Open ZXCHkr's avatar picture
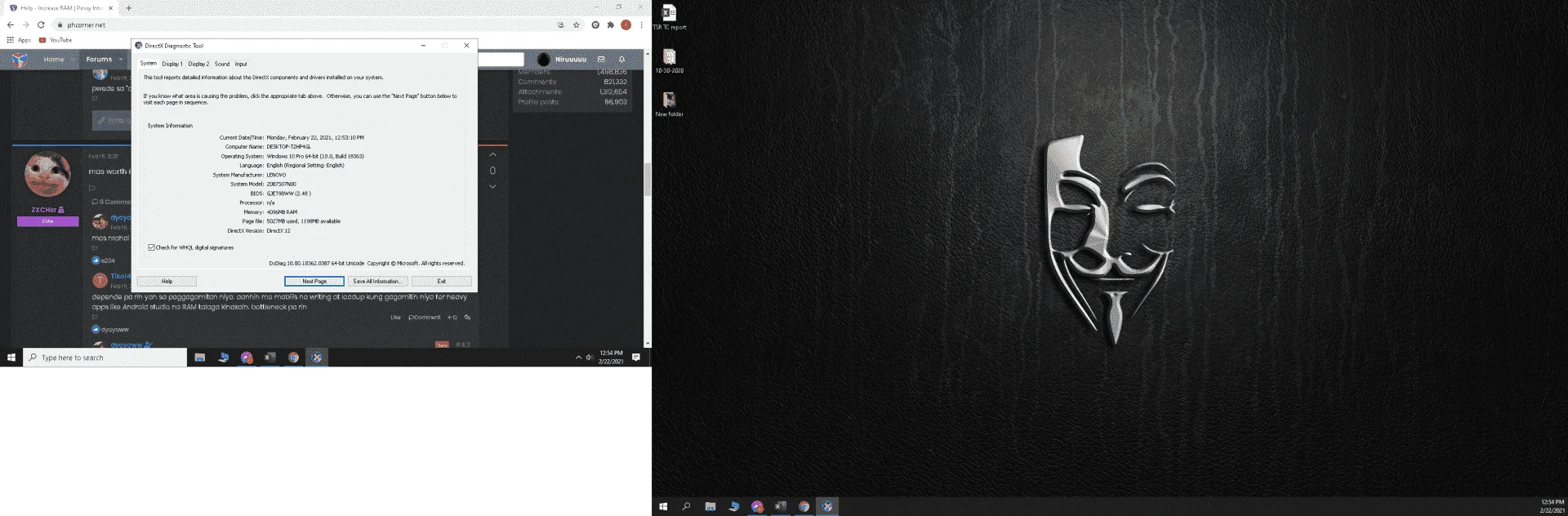The image size is (1568, 516). click(47, 175)
